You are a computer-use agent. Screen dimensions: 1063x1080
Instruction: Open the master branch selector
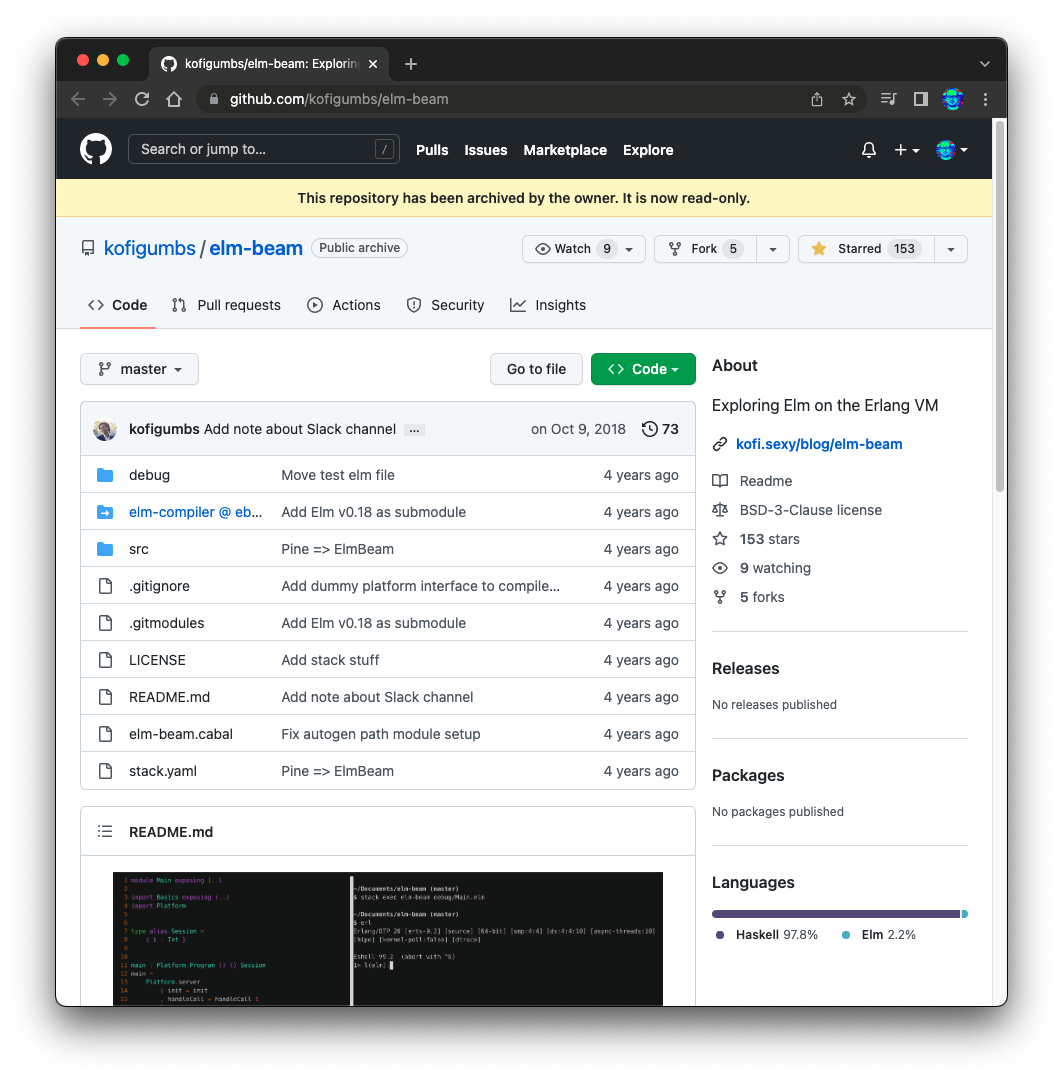[x=139, y=368]
